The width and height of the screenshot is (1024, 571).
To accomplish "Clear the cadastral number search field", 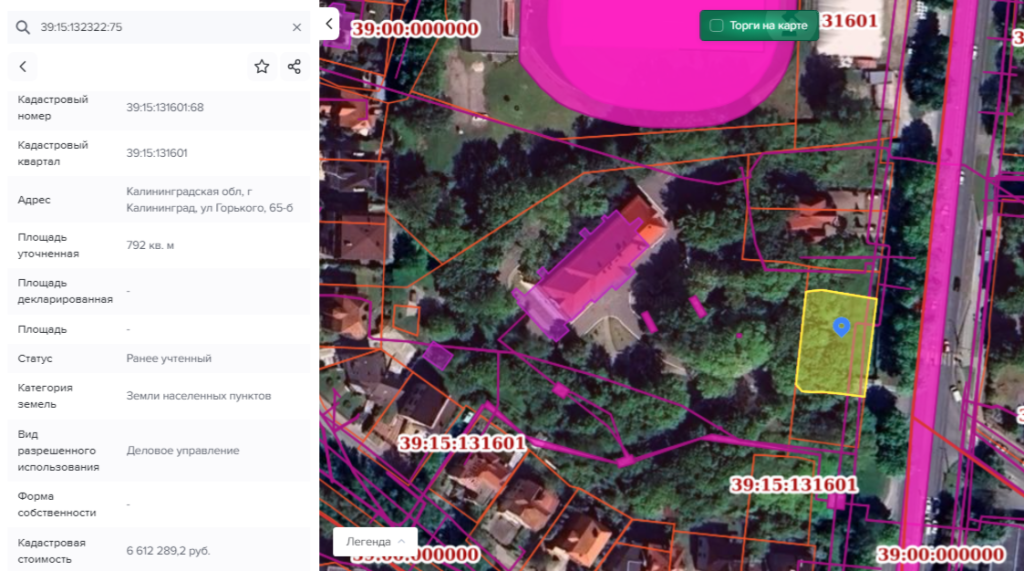I will (296, 27).
